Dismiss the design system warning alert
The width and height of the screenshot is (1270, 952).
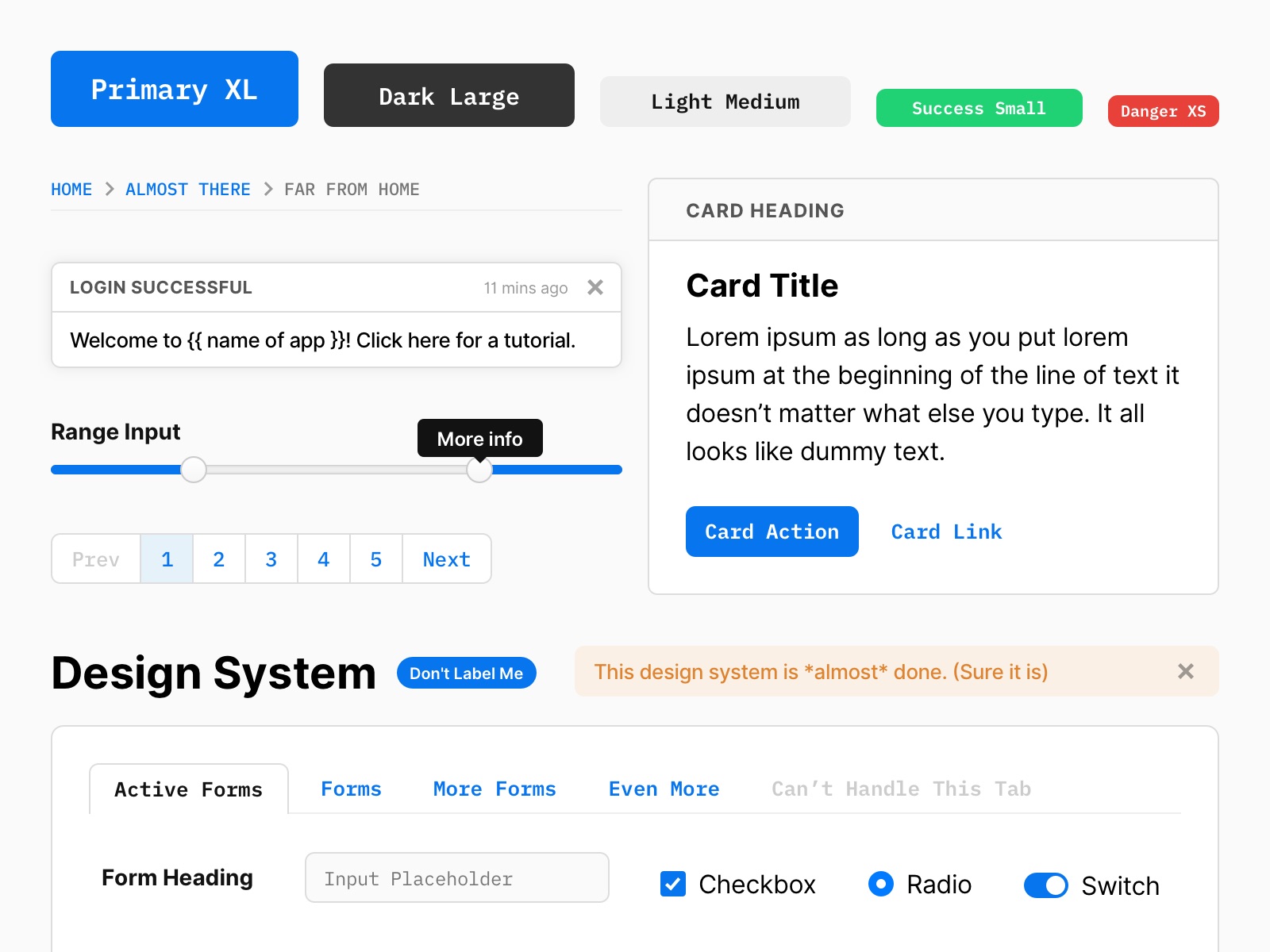(1186, 671)
